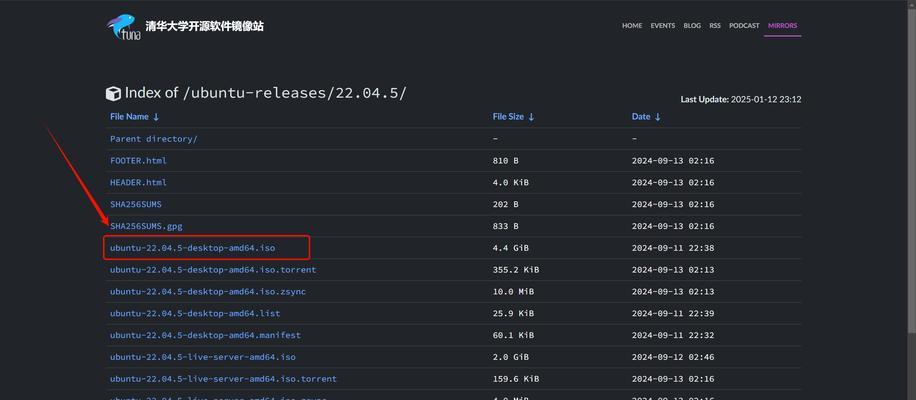Click the TUNA fish logo icon
Screen dimensions: 916x400
(123, 27)
